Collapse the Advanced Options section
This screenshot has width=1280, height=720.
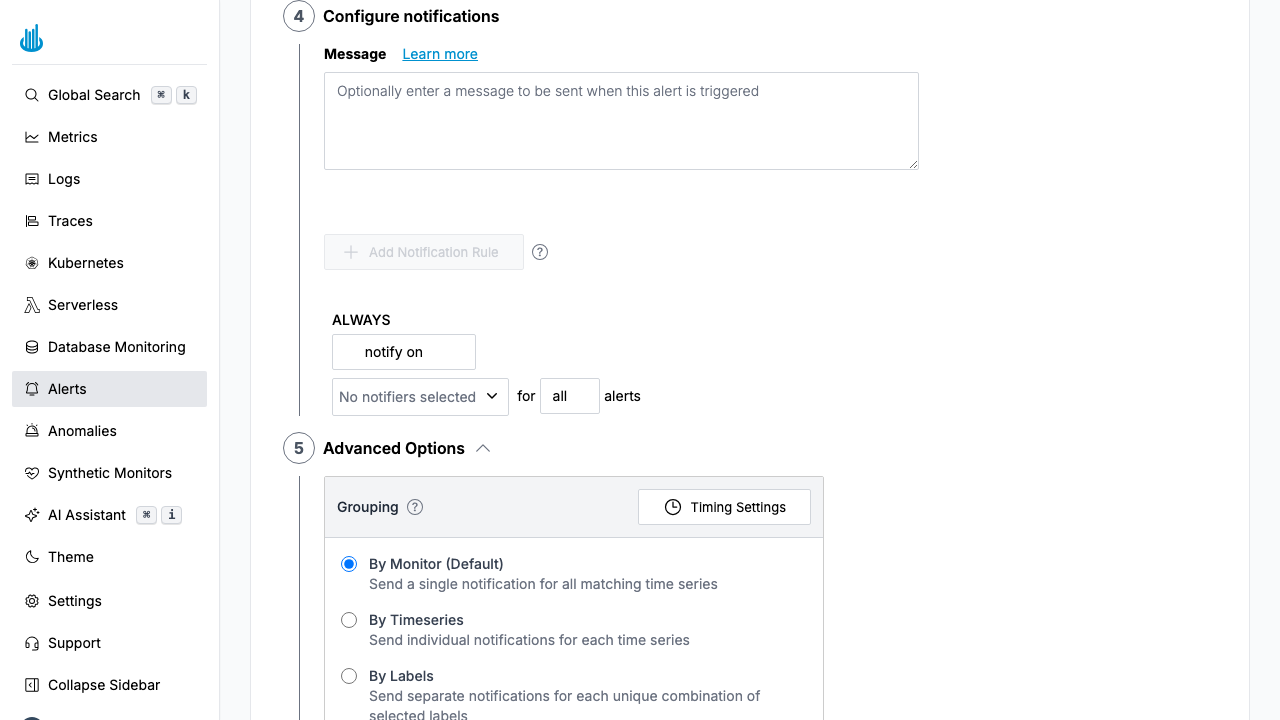tap(483, 448)
